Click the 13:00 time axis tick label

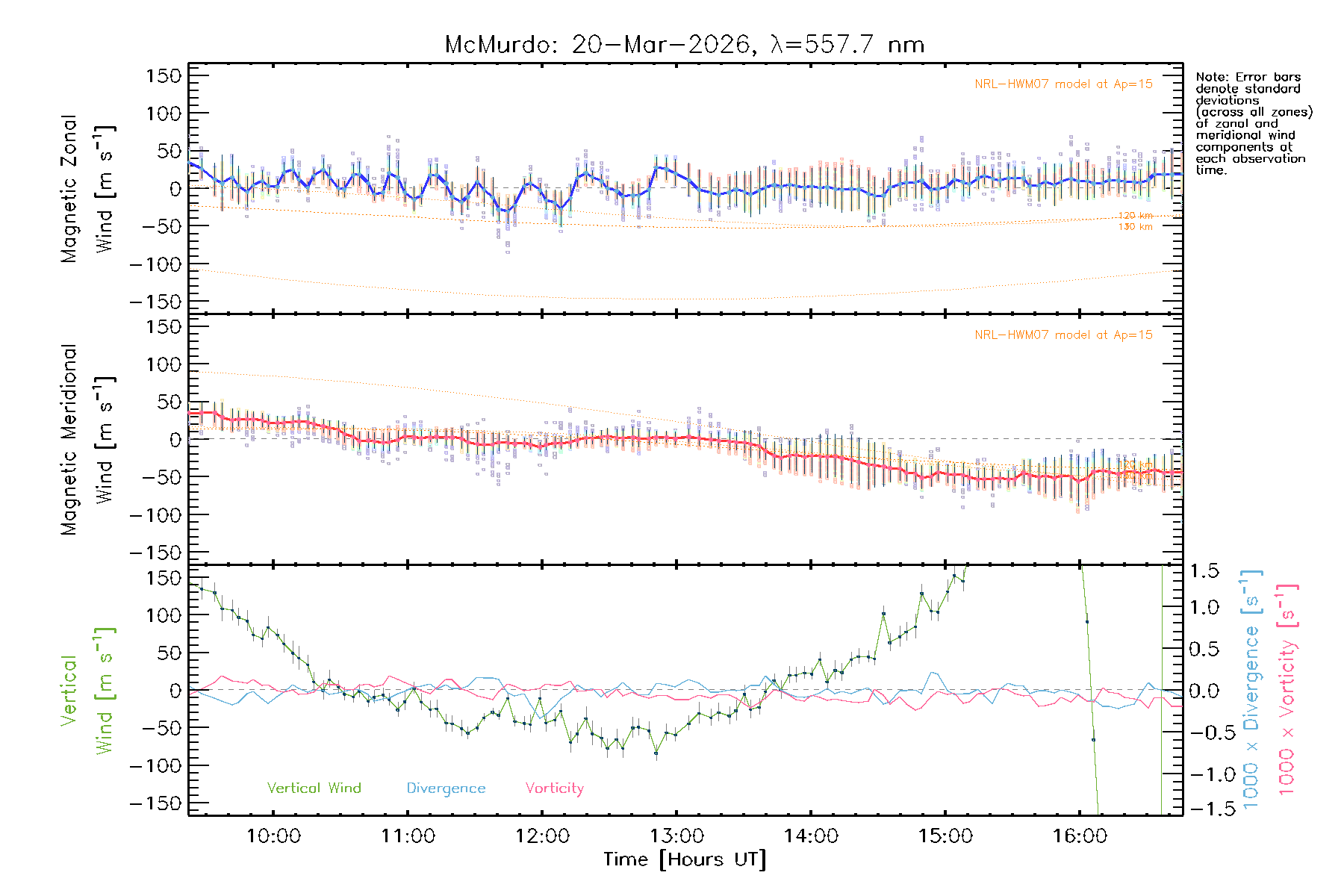point(676,836)
